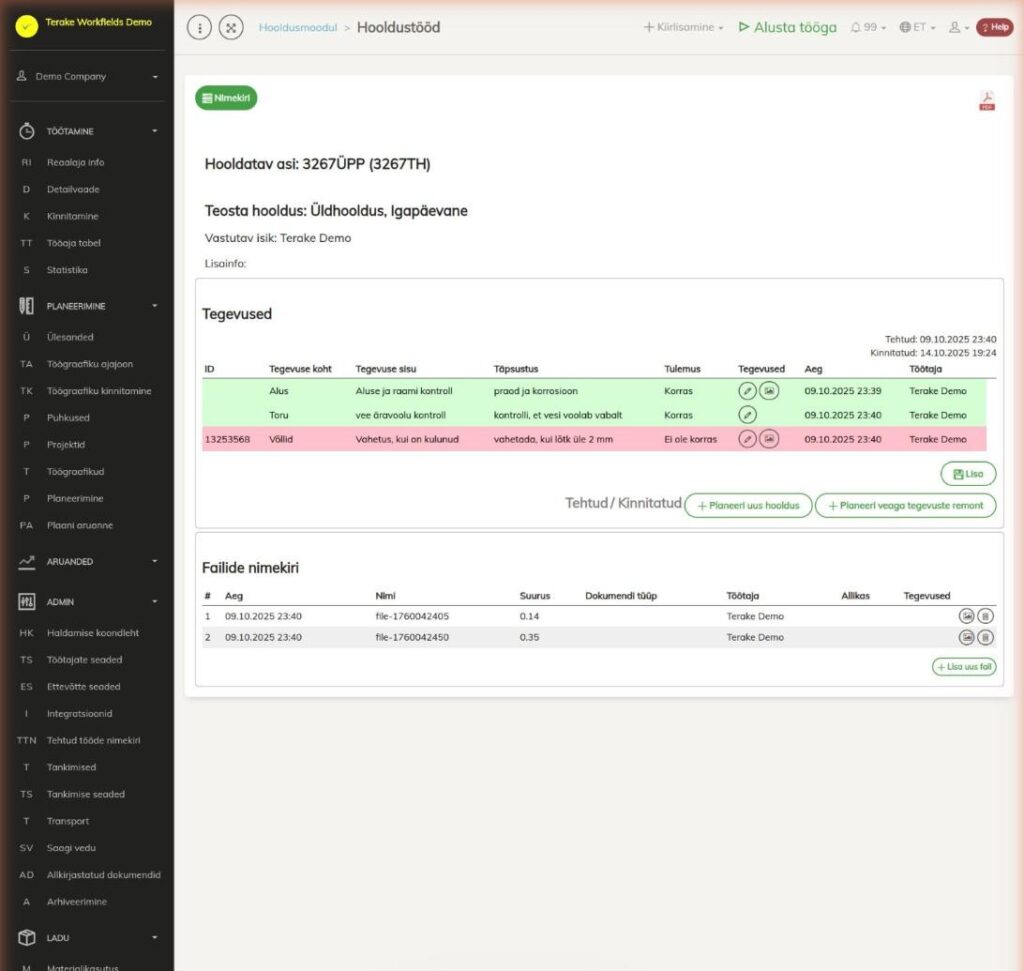Export page using the PDF icon
Viewport: 1024px width, 971px height.
pyautogui.click(x=987, y=101)
